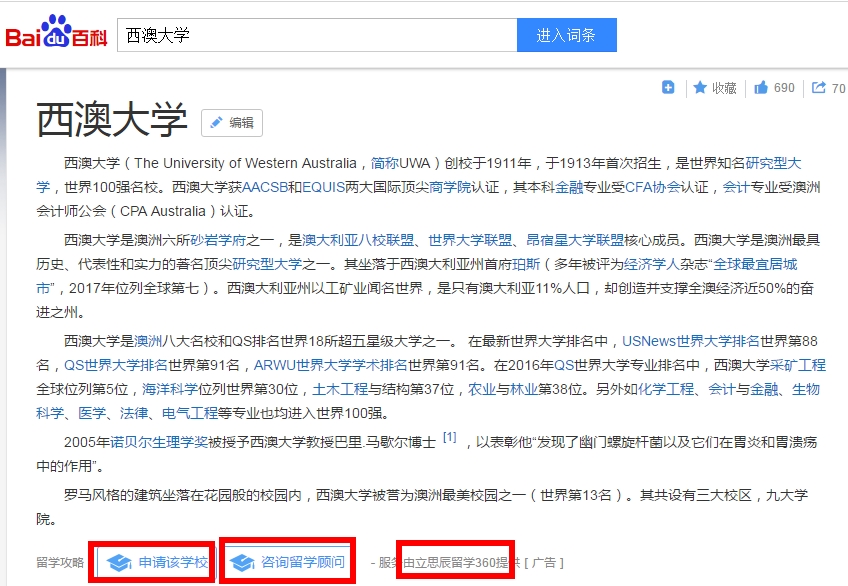Image resolution: width=848 pixels, height=586 pixels.
Task: Open the CFA协会 link
Action: click(652, 187)
